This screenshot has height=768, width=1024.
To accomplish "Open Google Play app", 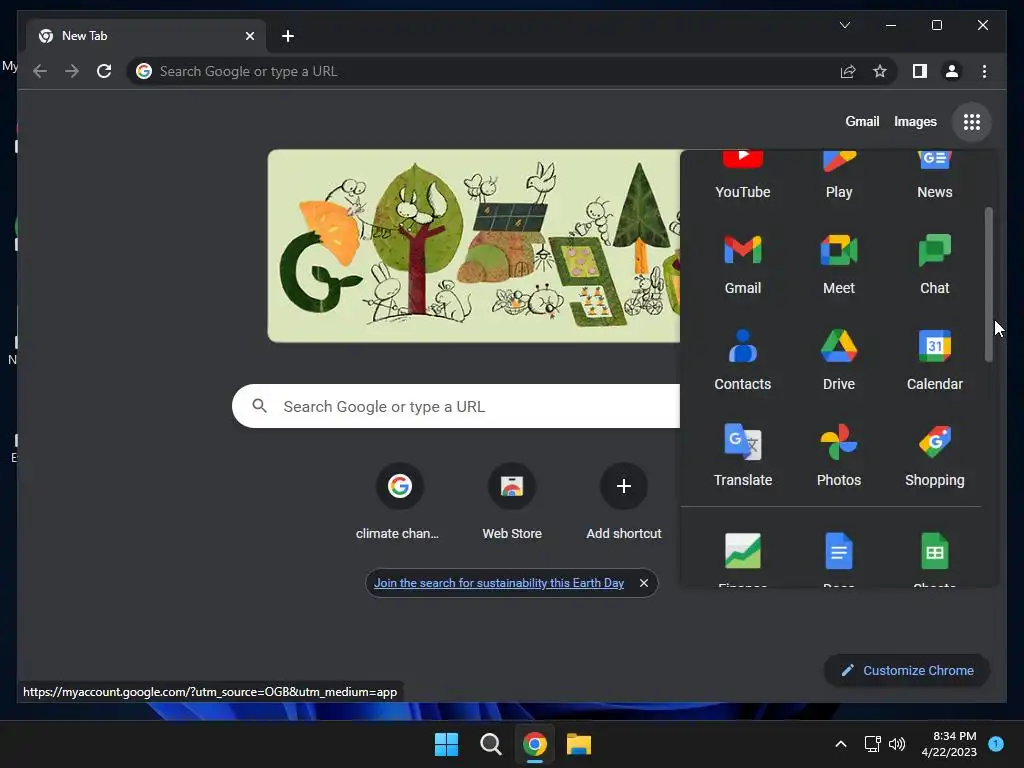I will [839, 175].
